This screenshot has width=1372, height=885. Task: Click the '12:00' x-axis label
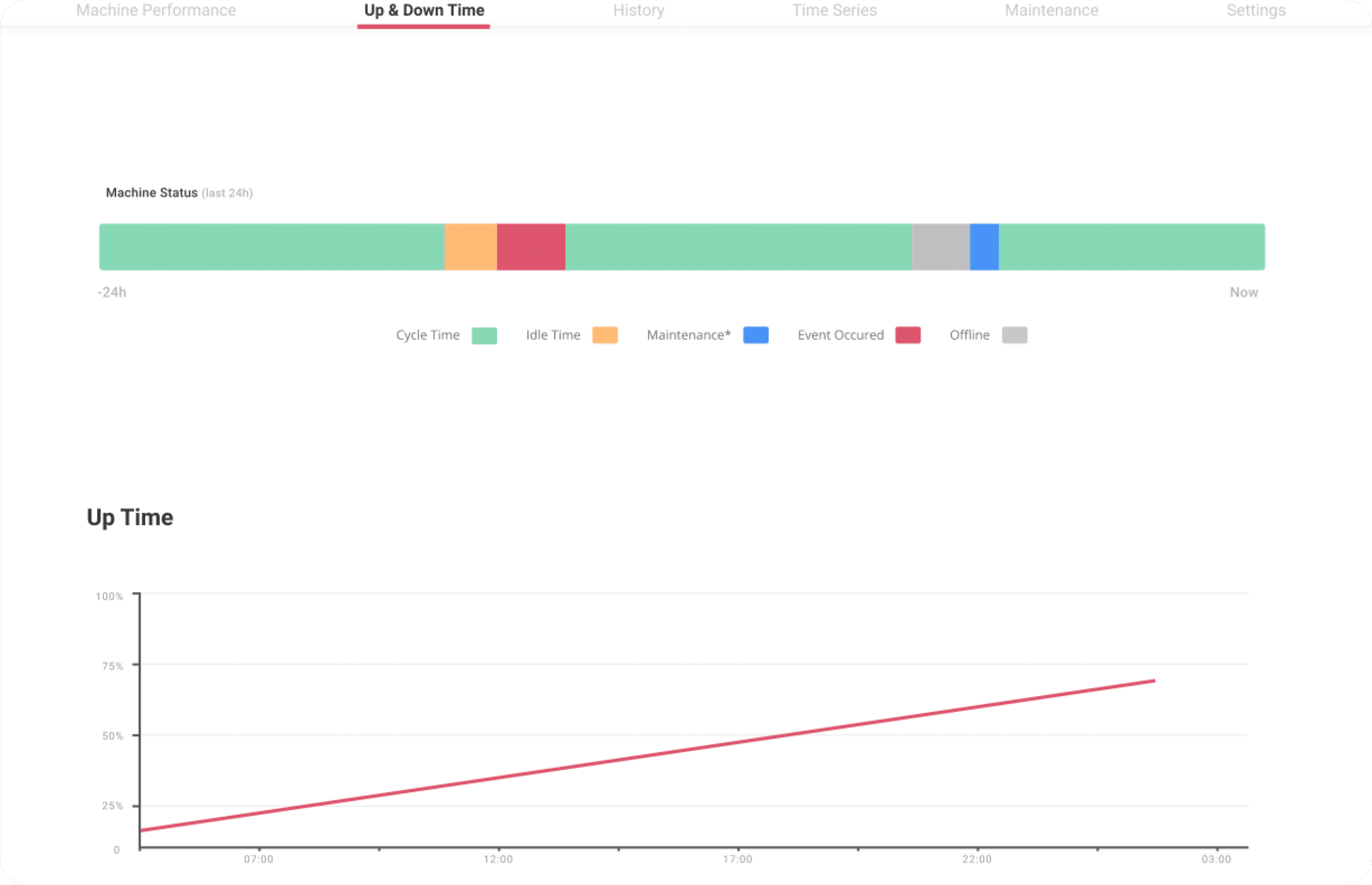(498, 860)
